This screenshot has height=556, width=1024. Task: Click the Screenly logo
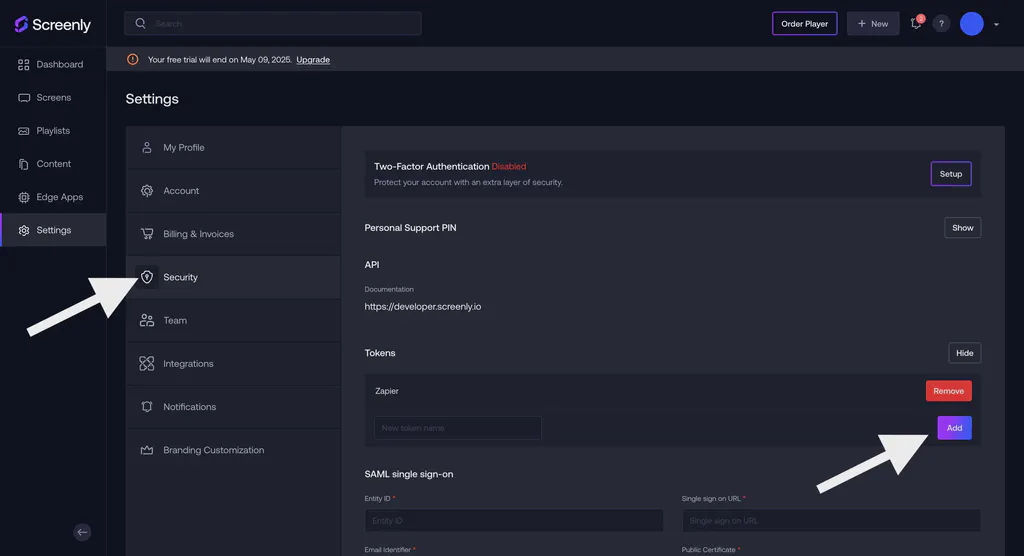coord(52,24)
